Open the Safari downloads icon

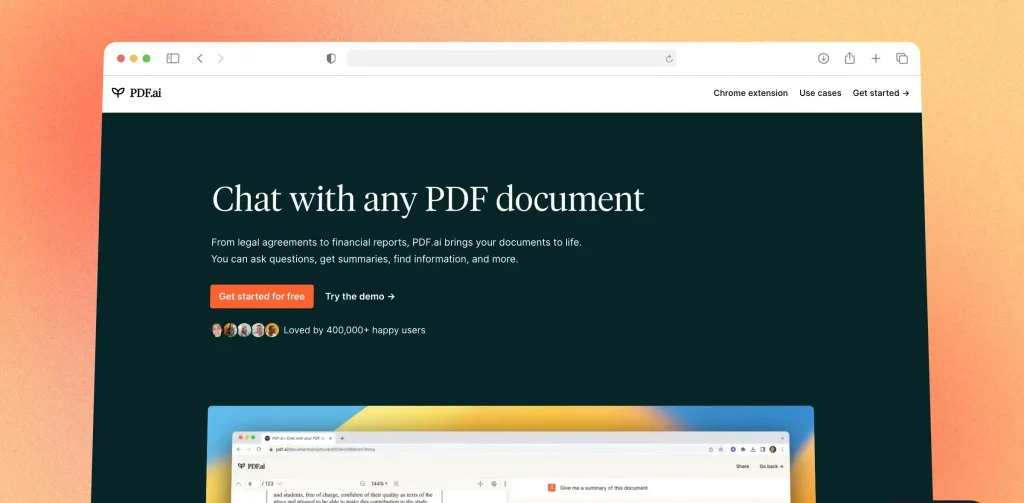tap(823, 59)
